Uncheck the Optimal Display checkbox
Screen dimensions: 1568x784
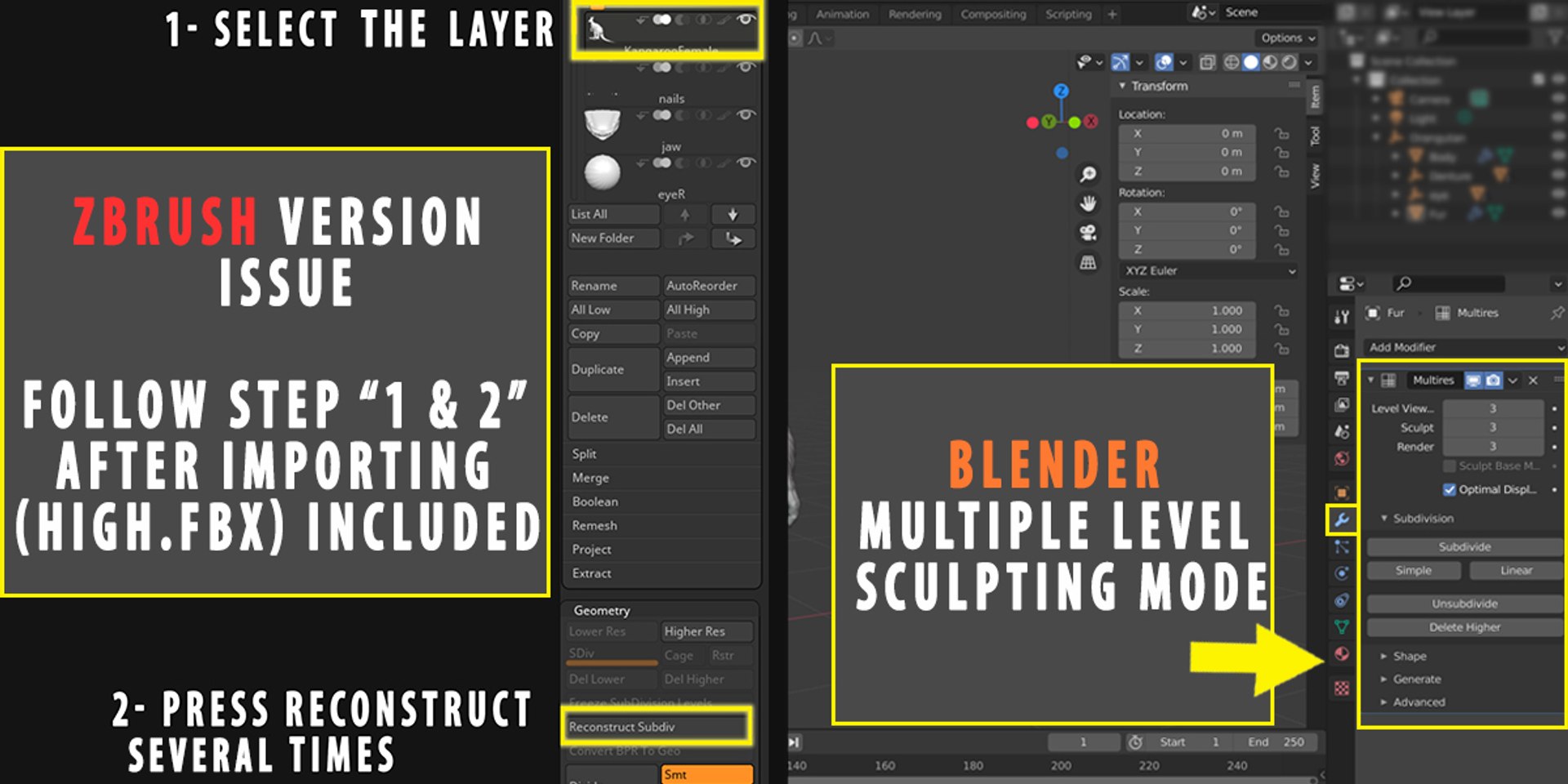tap(1450, 489)
